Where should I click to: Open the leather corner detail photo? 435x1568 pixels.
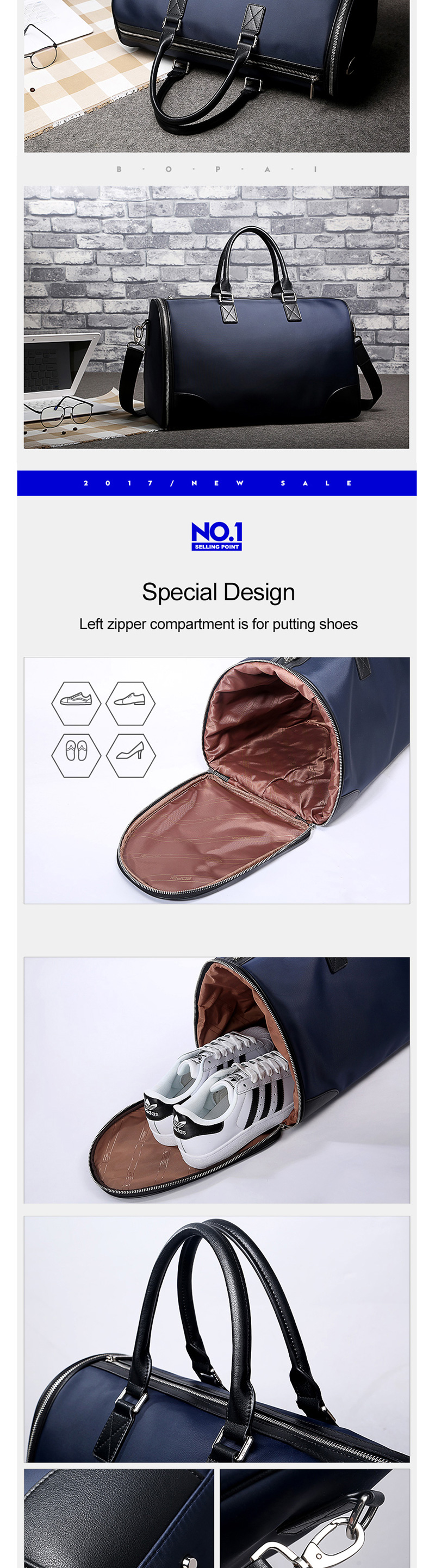tap(119, 1518)
